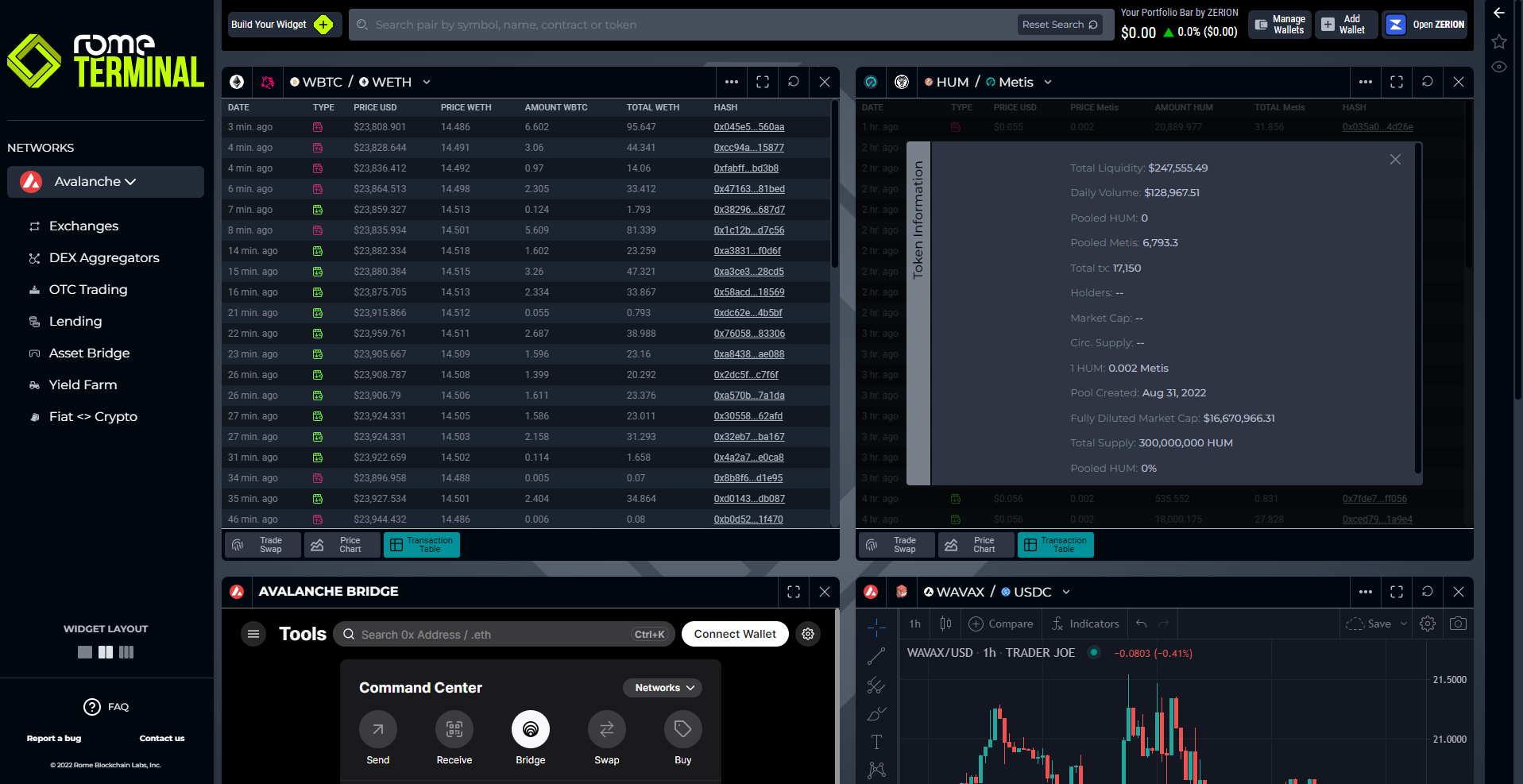Viewport: 1523px width, 784px height.
Task: Expand the WAVAX / USDC pair dropdown
Action: 1066,593
